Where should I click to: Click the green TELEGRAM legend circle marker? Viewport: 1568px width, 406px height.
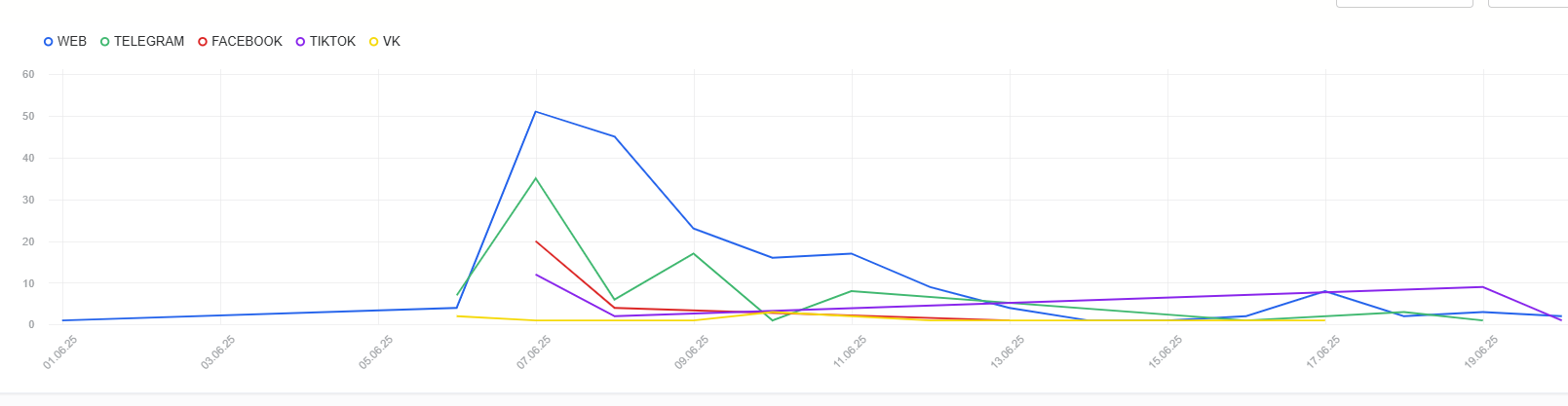tap(105, 42)
